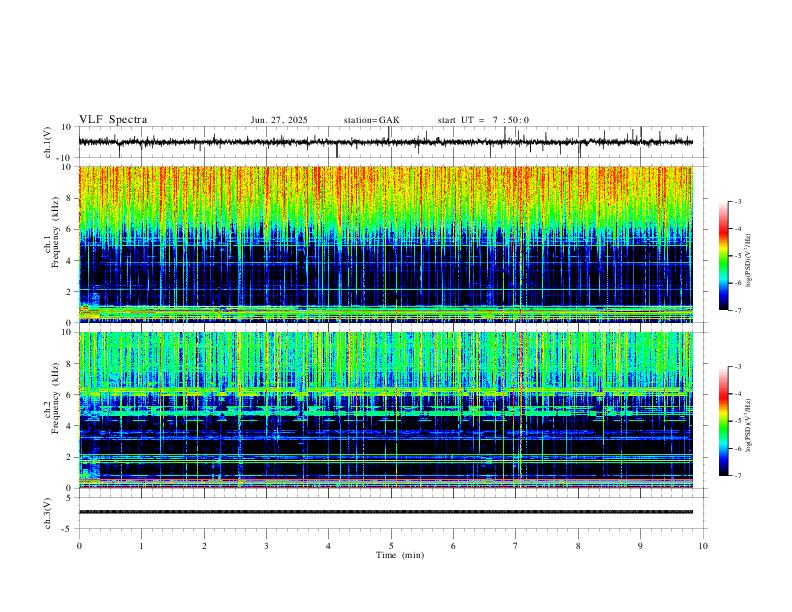This screenshot has height=612, width=792.
Task: Click the ch.1 spectrogram color scale bar
Action: (723, 256)
